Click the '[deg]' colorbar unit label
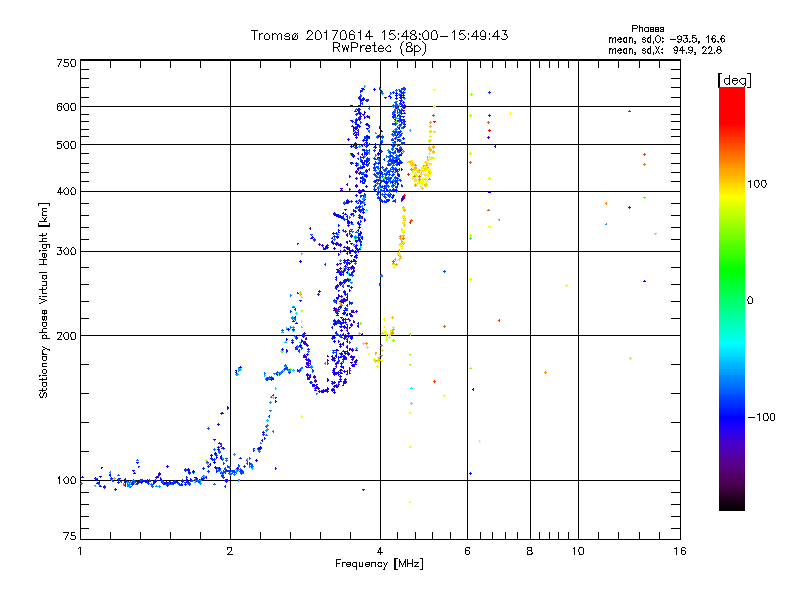Viewport: 800px width, 600px height. click(x=734, y=80)
